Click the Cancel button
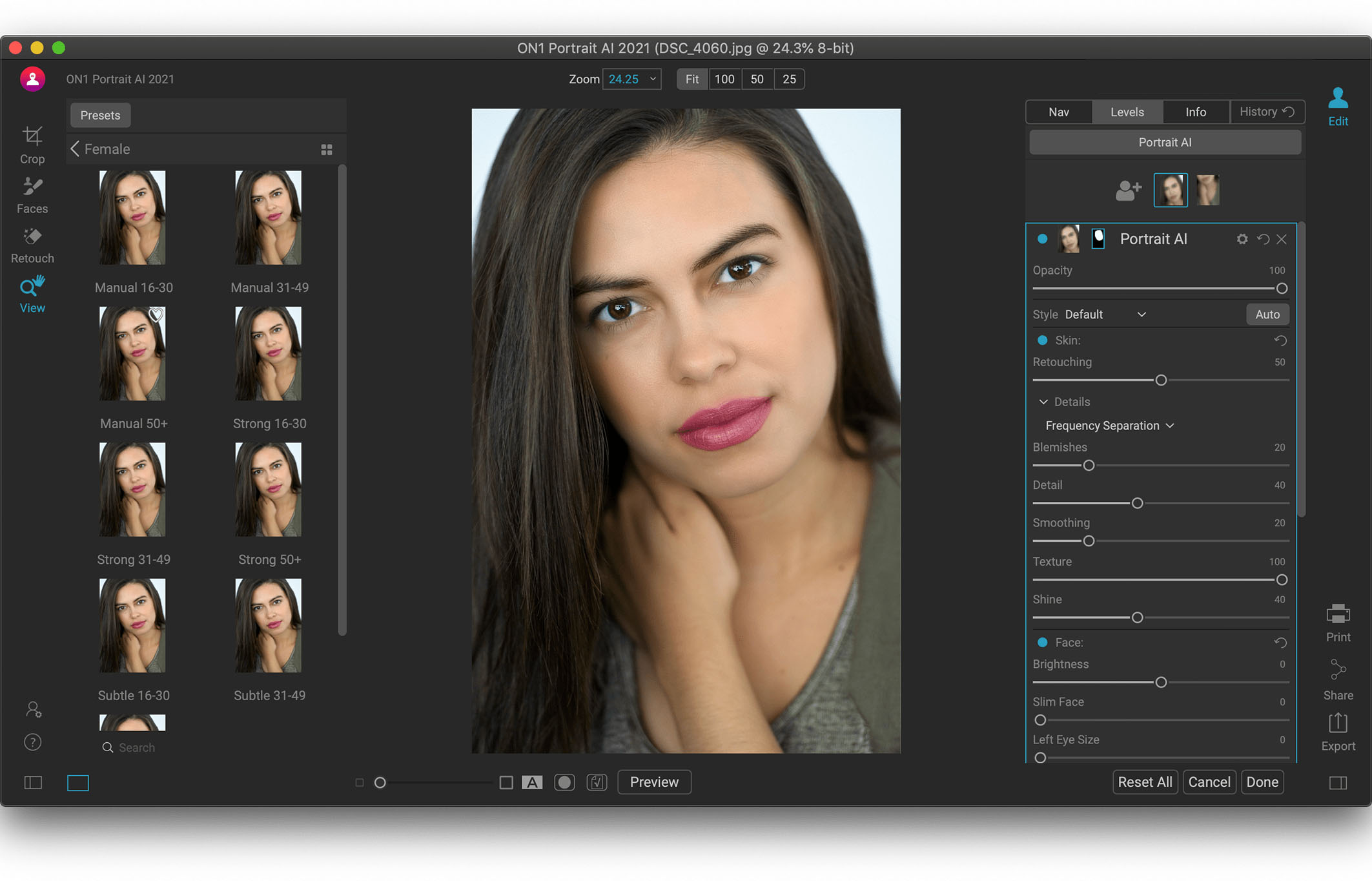Screen dimensions: 1372x881 point(1209,782)
